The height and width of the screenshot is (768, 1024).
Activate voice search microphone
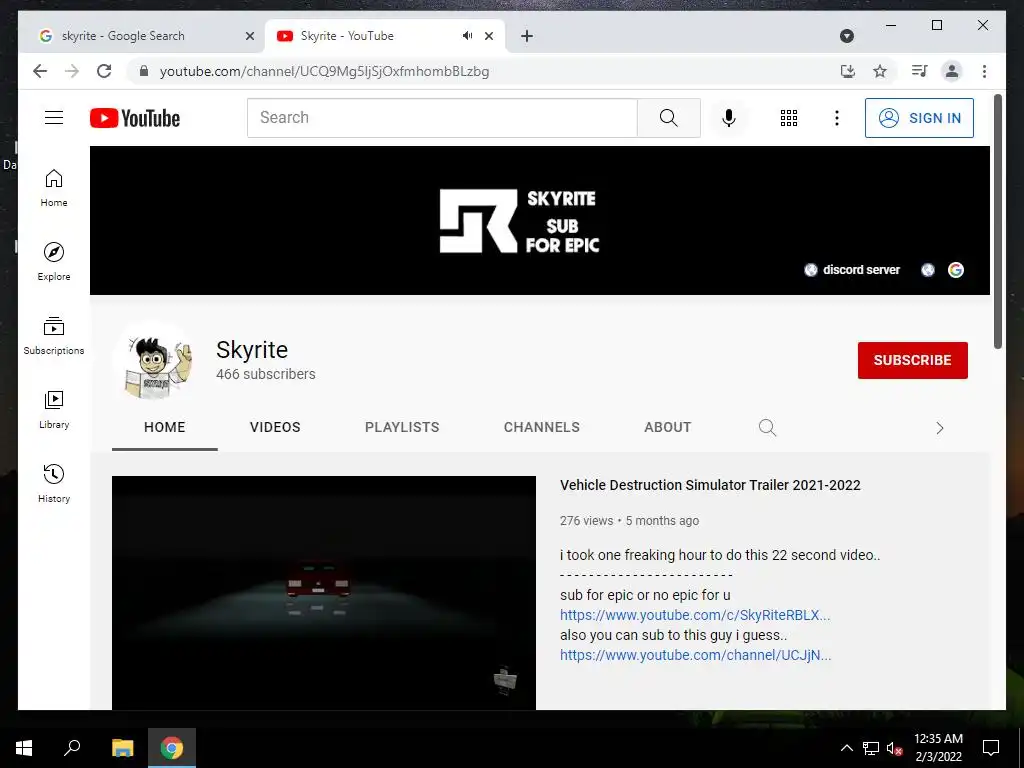click(x=729, y=118)
